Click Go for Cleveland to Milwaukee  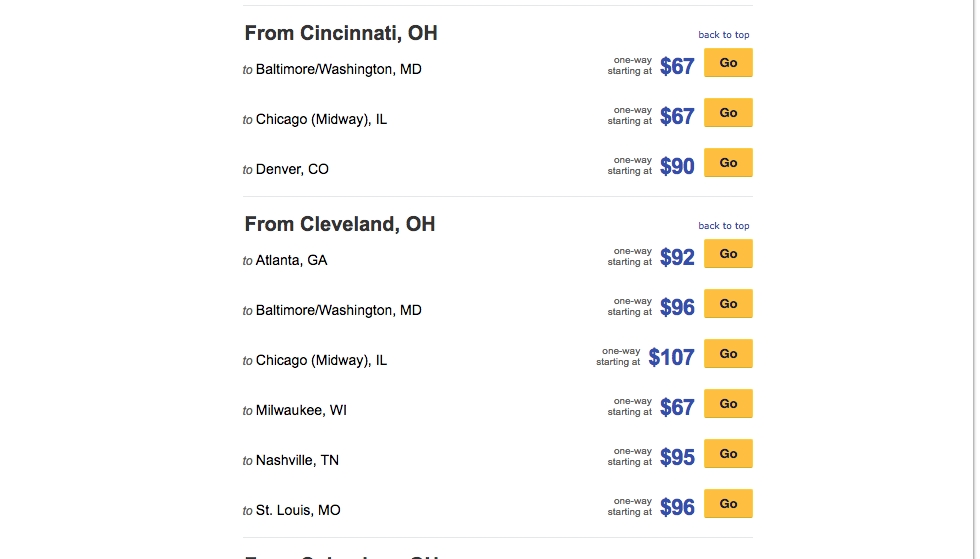point(728,404)
